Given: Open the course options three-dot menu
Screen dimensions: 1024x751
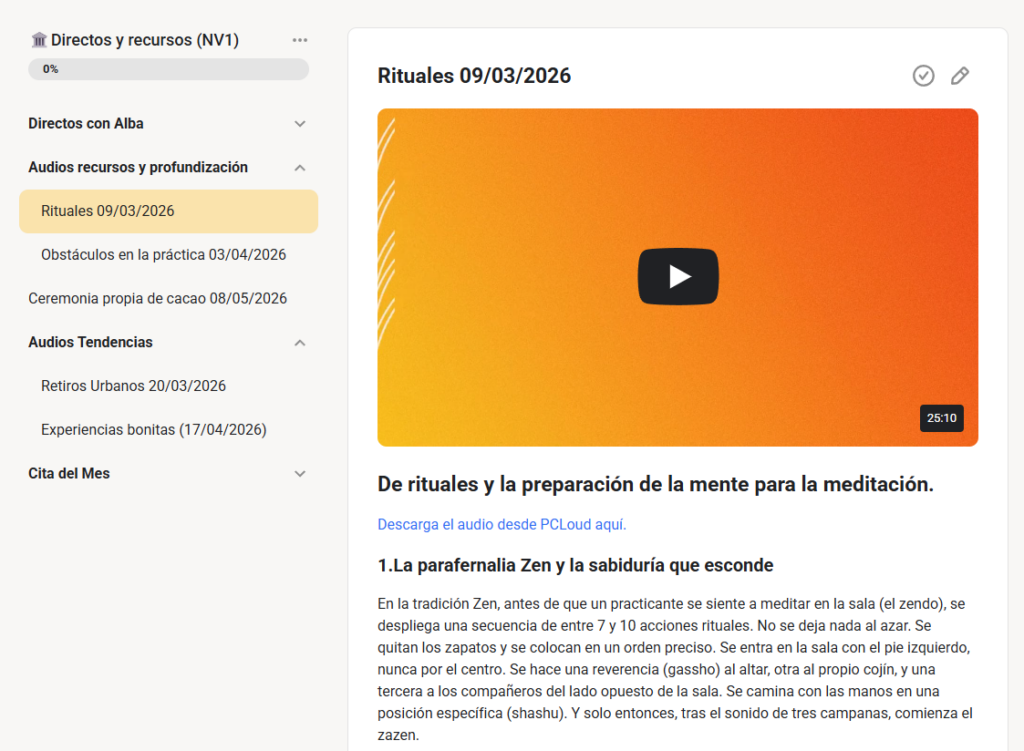Looking at the screenshot, I should tap(300, 40).
